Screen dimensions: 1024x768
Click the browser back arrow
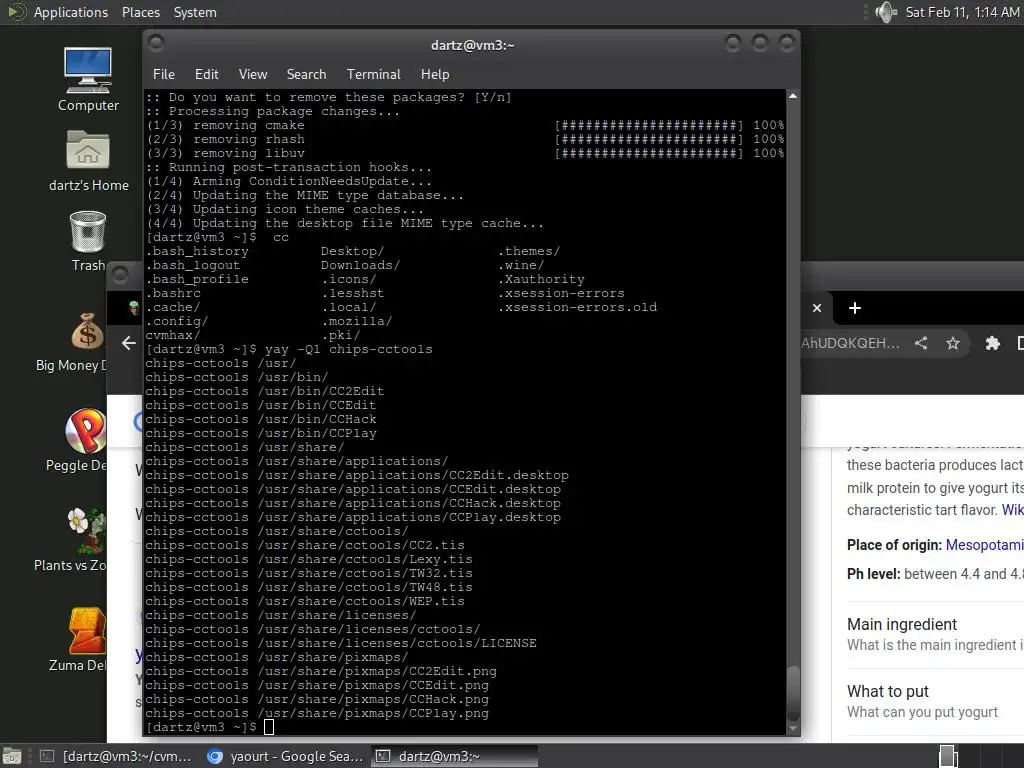click(x=129, y=343)
